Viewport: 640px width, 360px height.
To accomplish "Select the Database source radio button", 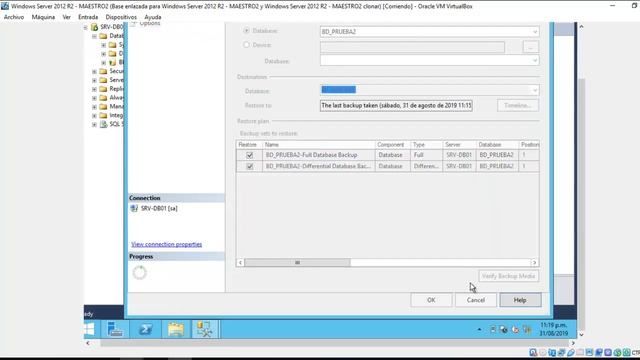I will tap(246, 31).
